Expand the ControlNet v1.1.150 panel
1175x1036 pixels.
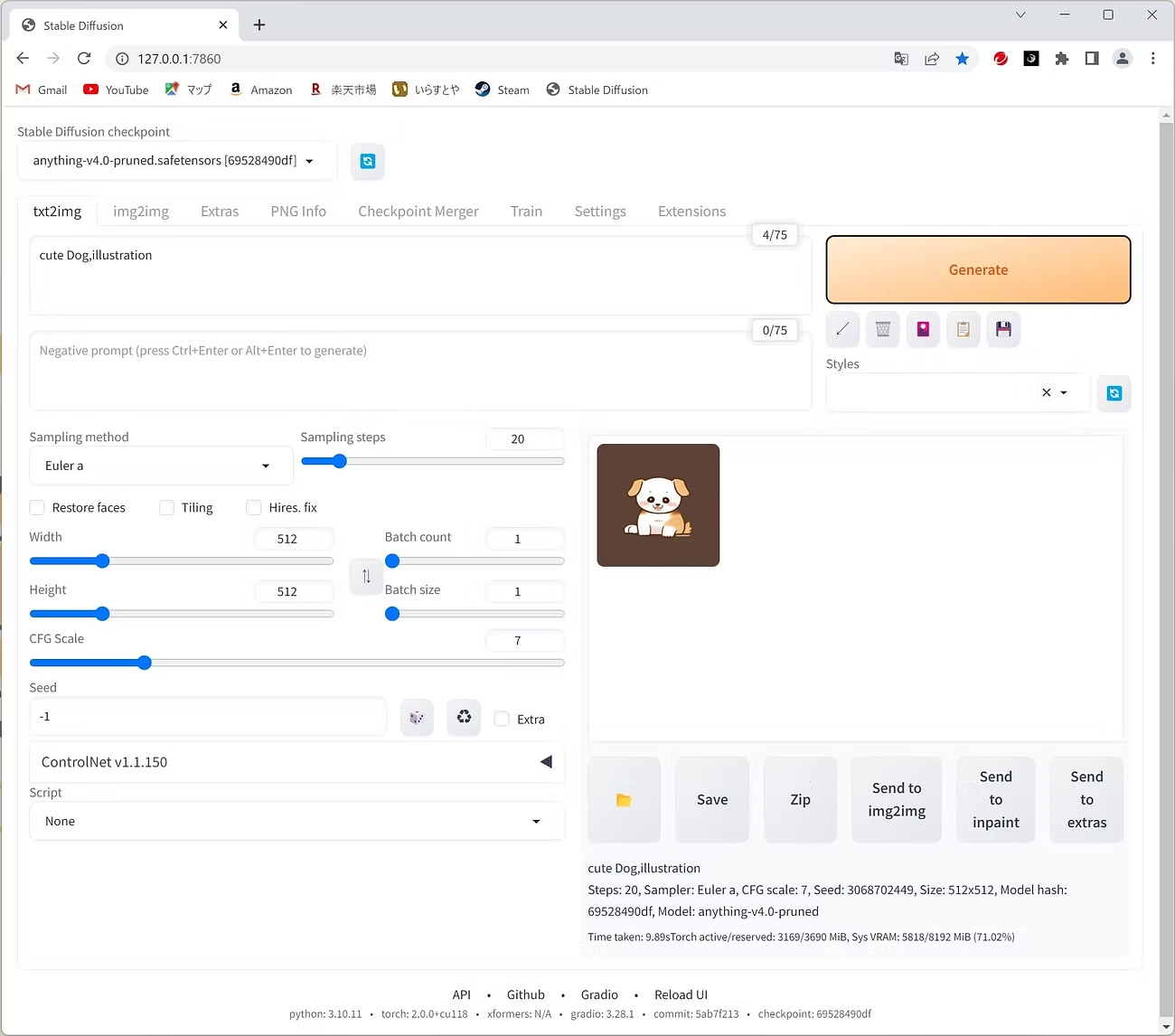coord(546,762)
